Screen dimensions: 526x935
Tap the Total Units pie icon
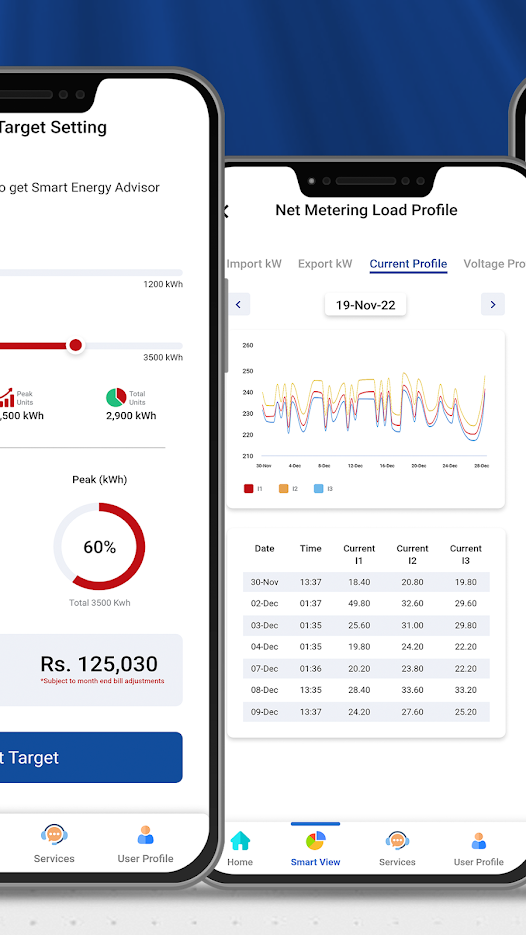pos(116,397)
